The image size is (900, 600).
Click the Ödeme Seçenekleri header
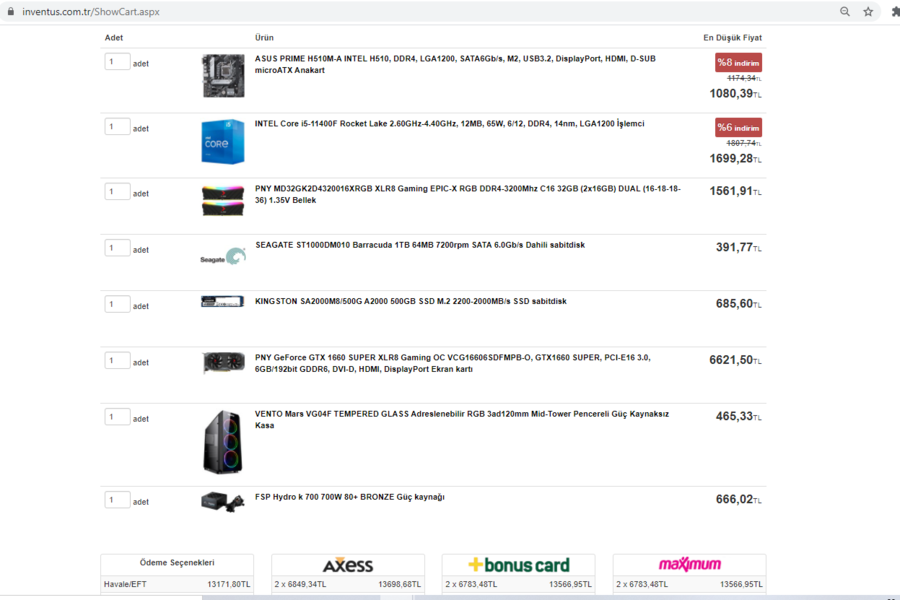point(177,563)
